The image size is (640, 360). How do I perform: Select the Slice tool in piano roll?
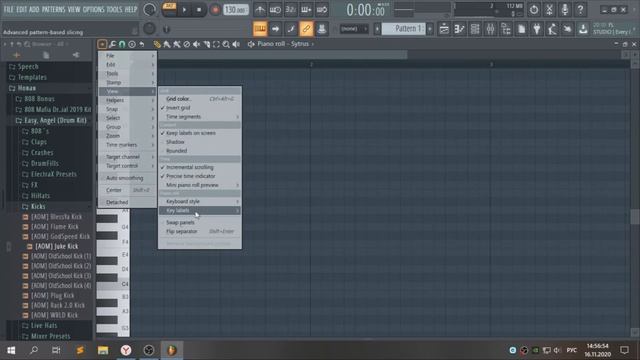pyautogui.click(x=207, y=44)
